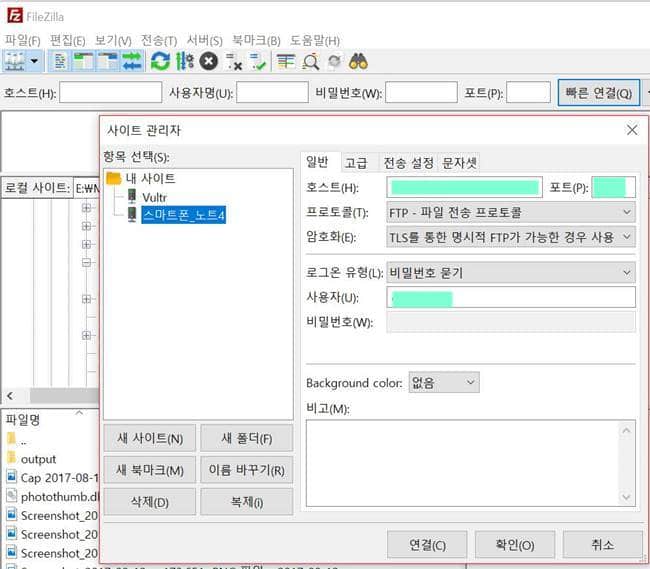Open the 로그온 유형(L) dropdown
650x569 pixels.
pyautogui.click(x=511, y=273)
